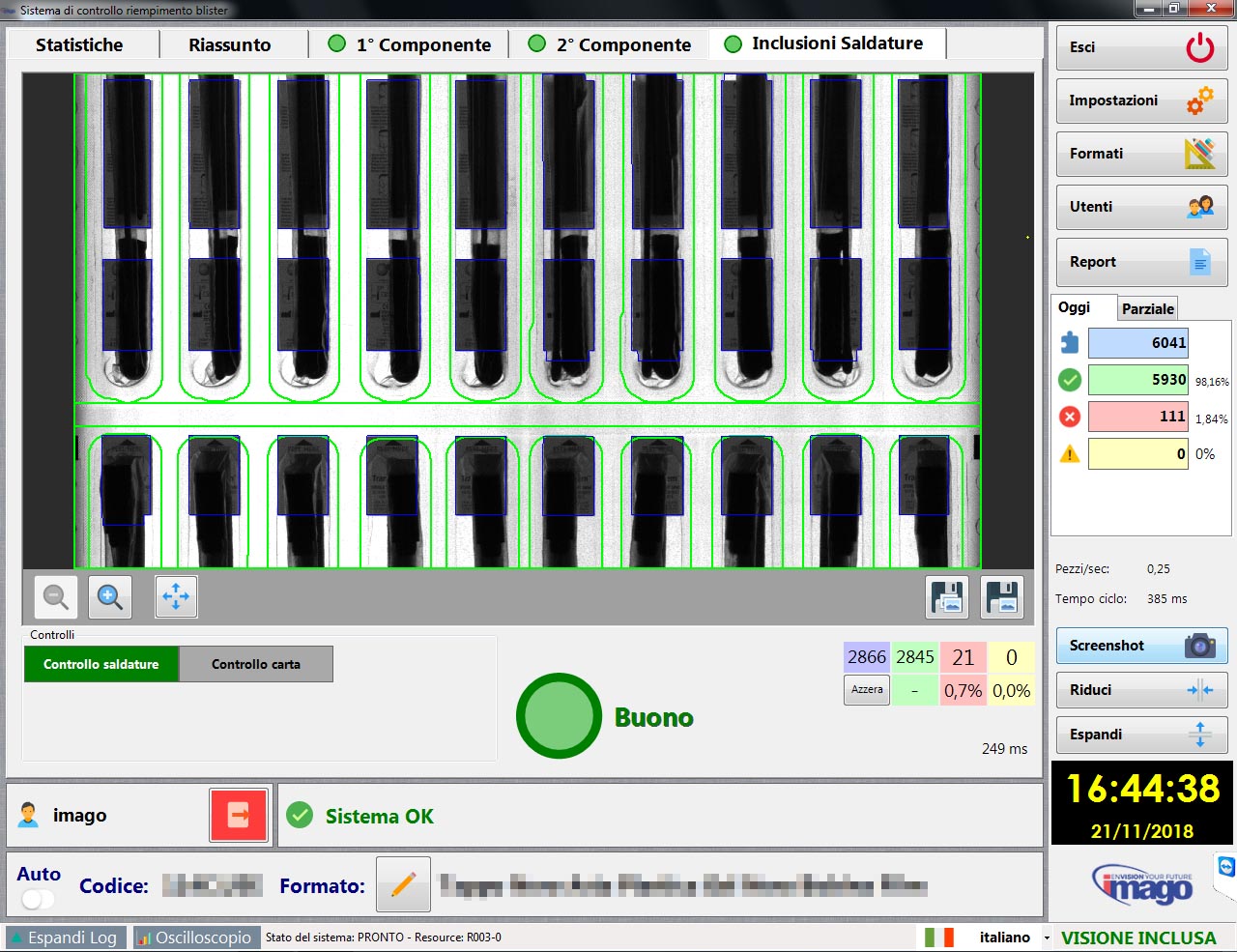The width and height of the screenshot is (1237, 952).
Task: Click the Italian flag icon
Action: tap(939, 938)
